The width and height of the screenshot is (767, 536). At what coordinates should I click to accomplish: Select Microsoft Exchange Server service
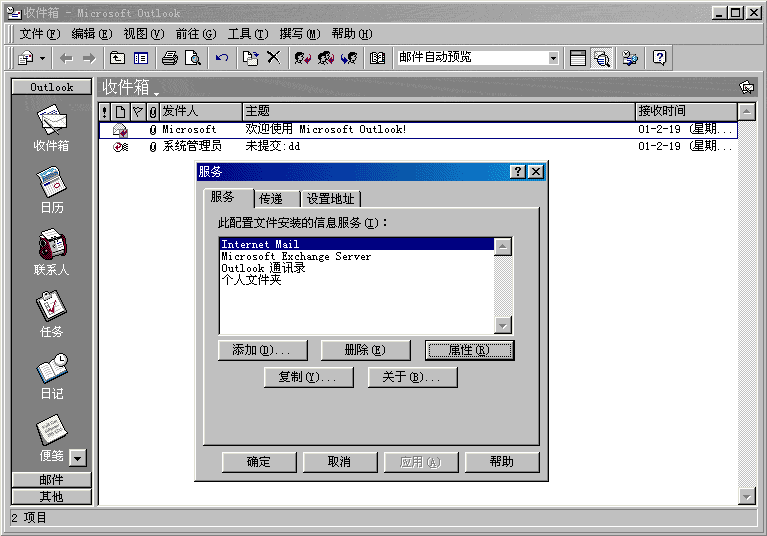click(x=357, y=256)
